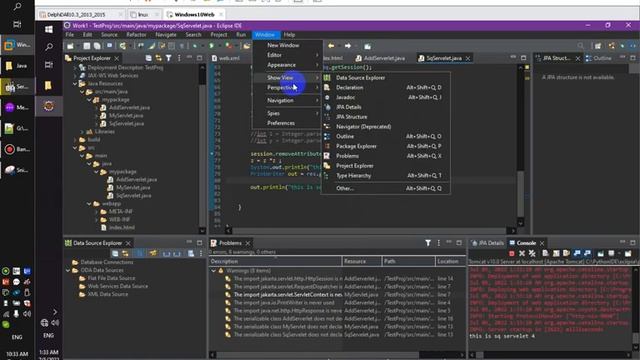
Task: Click Open Perspective icon in toolbar
Action: click(x=598, y=46)
